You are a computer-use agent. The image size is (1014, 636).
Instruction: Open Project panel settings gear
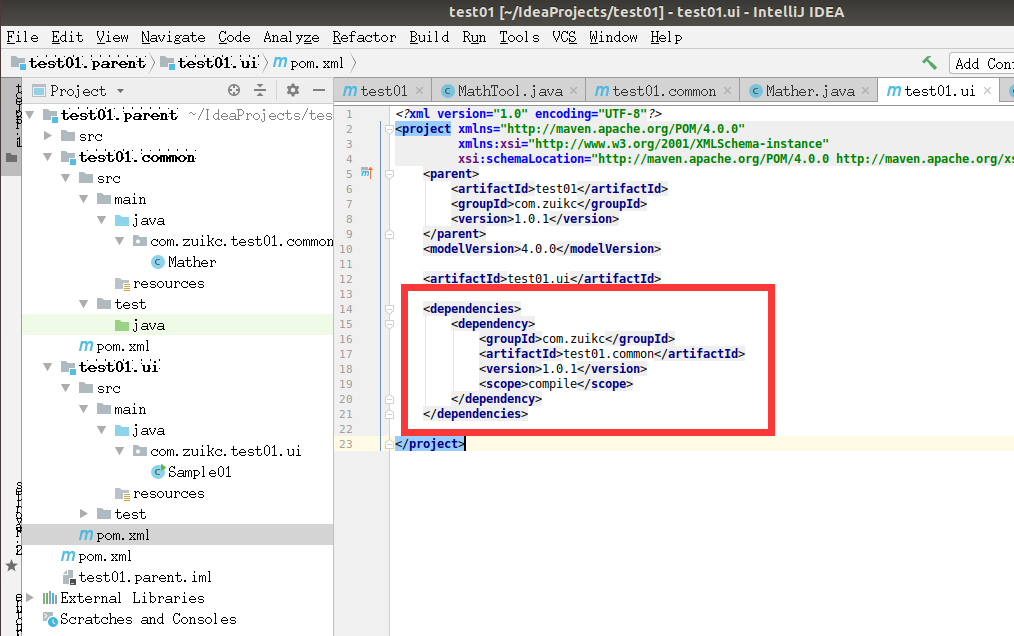click(x=293, y=91)
